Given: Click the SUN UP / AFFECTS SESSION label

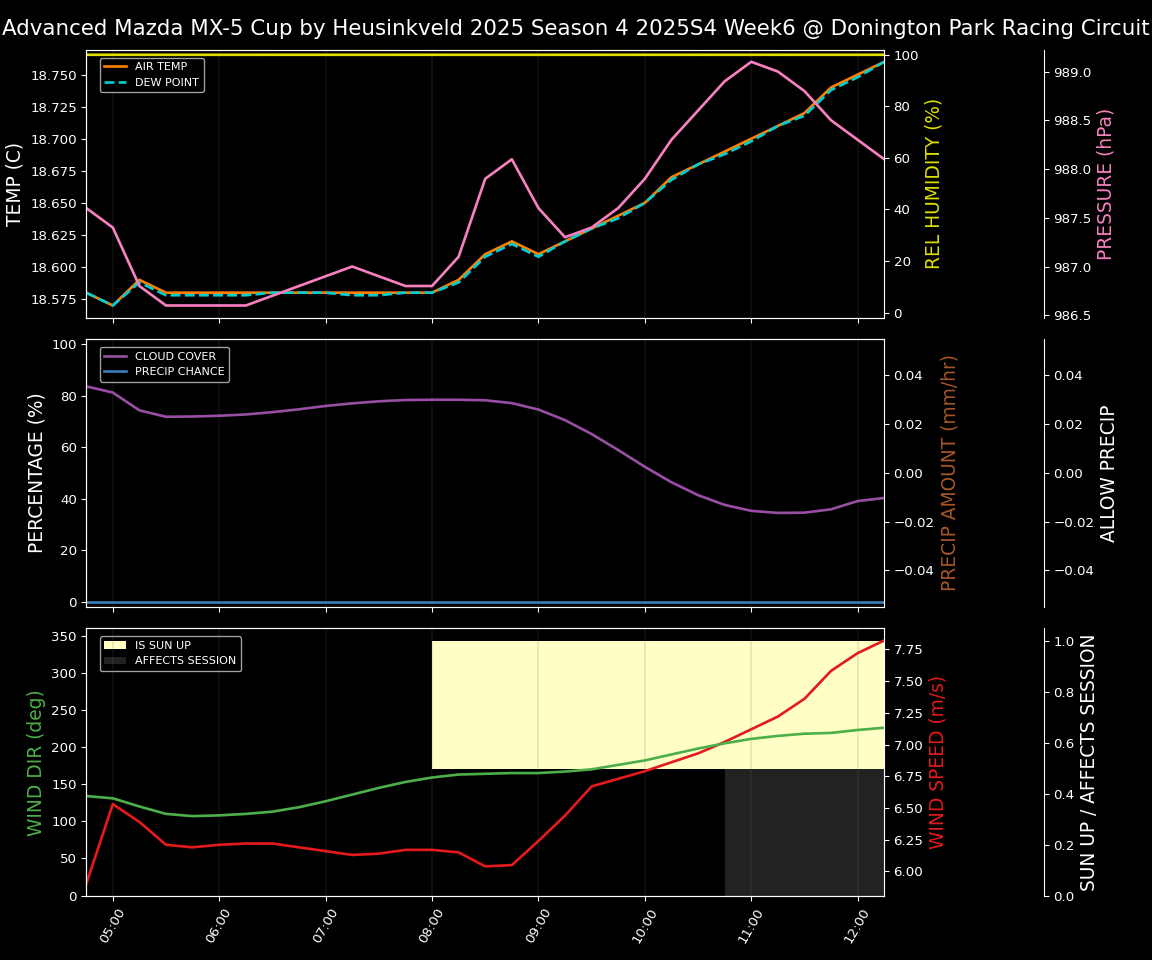Looking at the screenshot, I should pyautogui.click(x=1088, y=762).
